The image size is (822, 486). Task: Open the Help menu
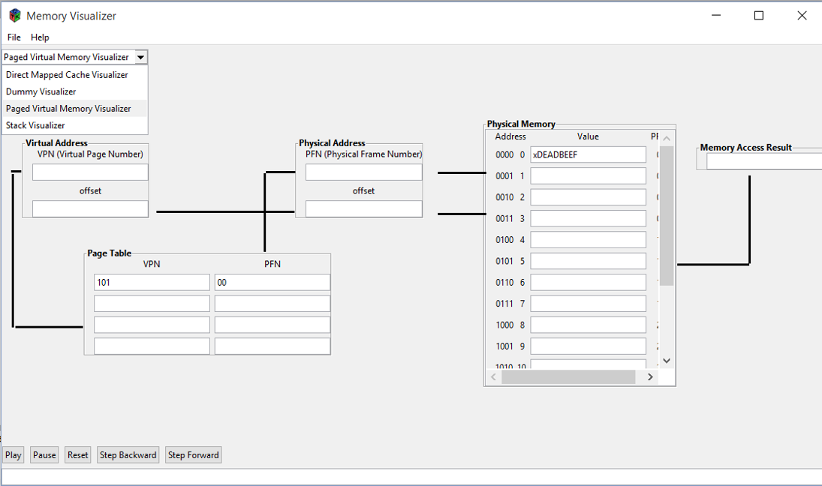40,37
